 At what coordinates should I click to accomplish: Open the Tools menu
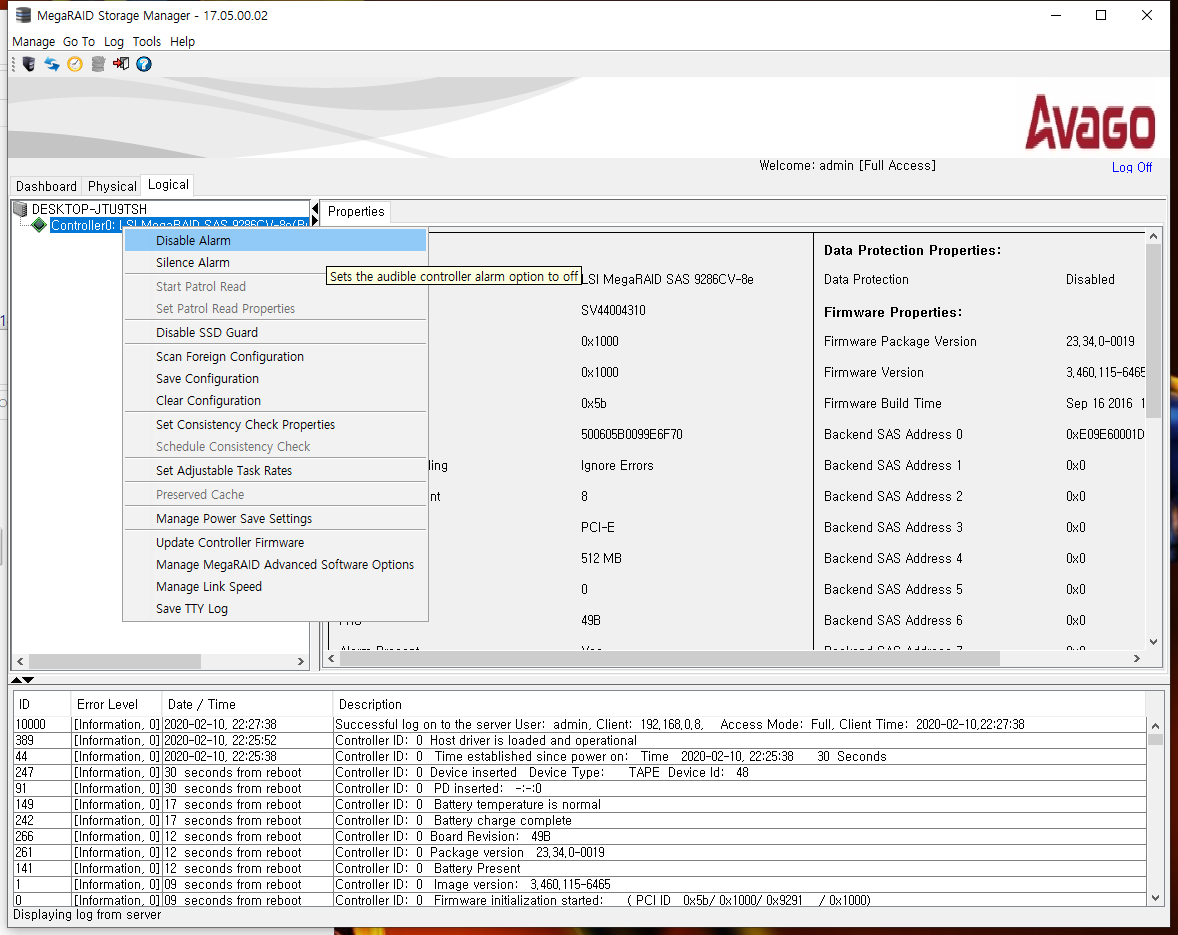coord(146,41)
